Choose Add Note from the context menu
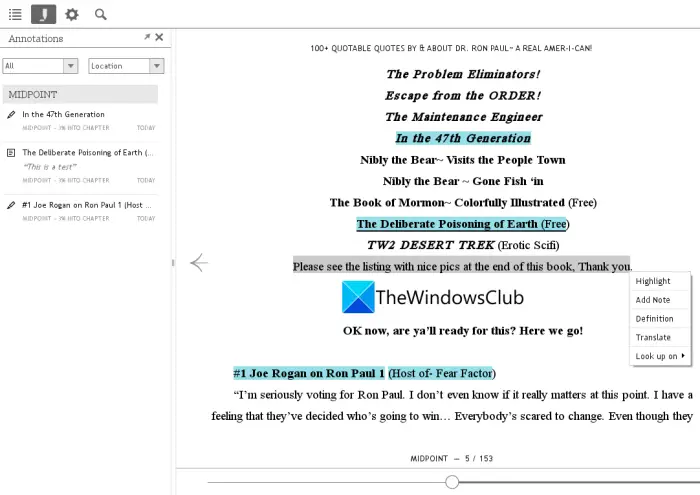The height and width of the screenshot is (495, 700). click(660, 300)
